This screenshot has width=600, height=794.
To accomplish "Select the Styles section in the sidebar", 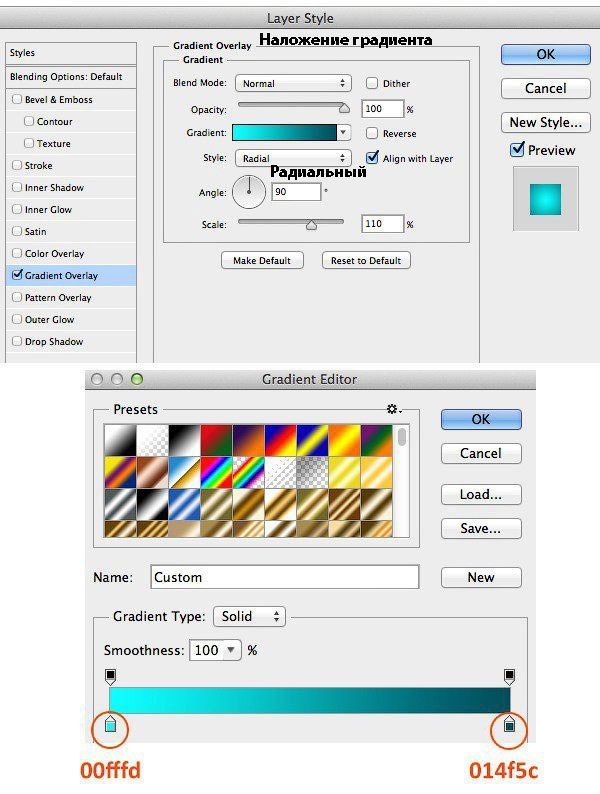I will point(71,53).
